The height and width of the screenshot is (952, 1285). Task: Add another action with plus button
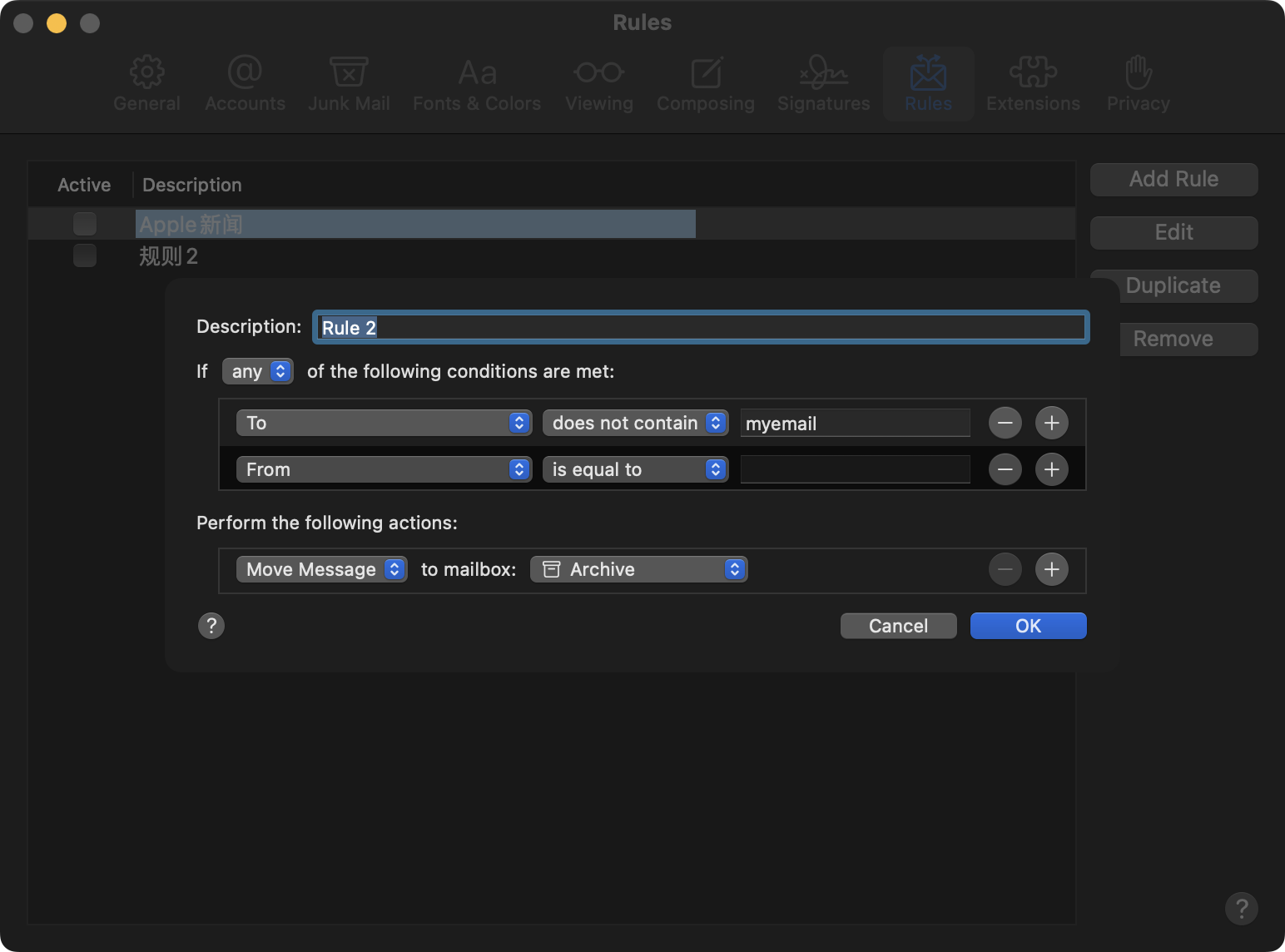pos(1051,569)
